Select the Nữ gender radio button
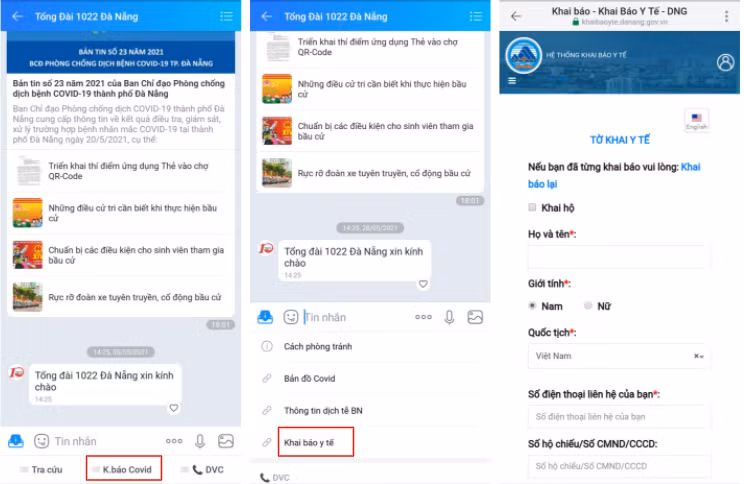Viewport: 744px width, 484px height. [x=588, y=305]
